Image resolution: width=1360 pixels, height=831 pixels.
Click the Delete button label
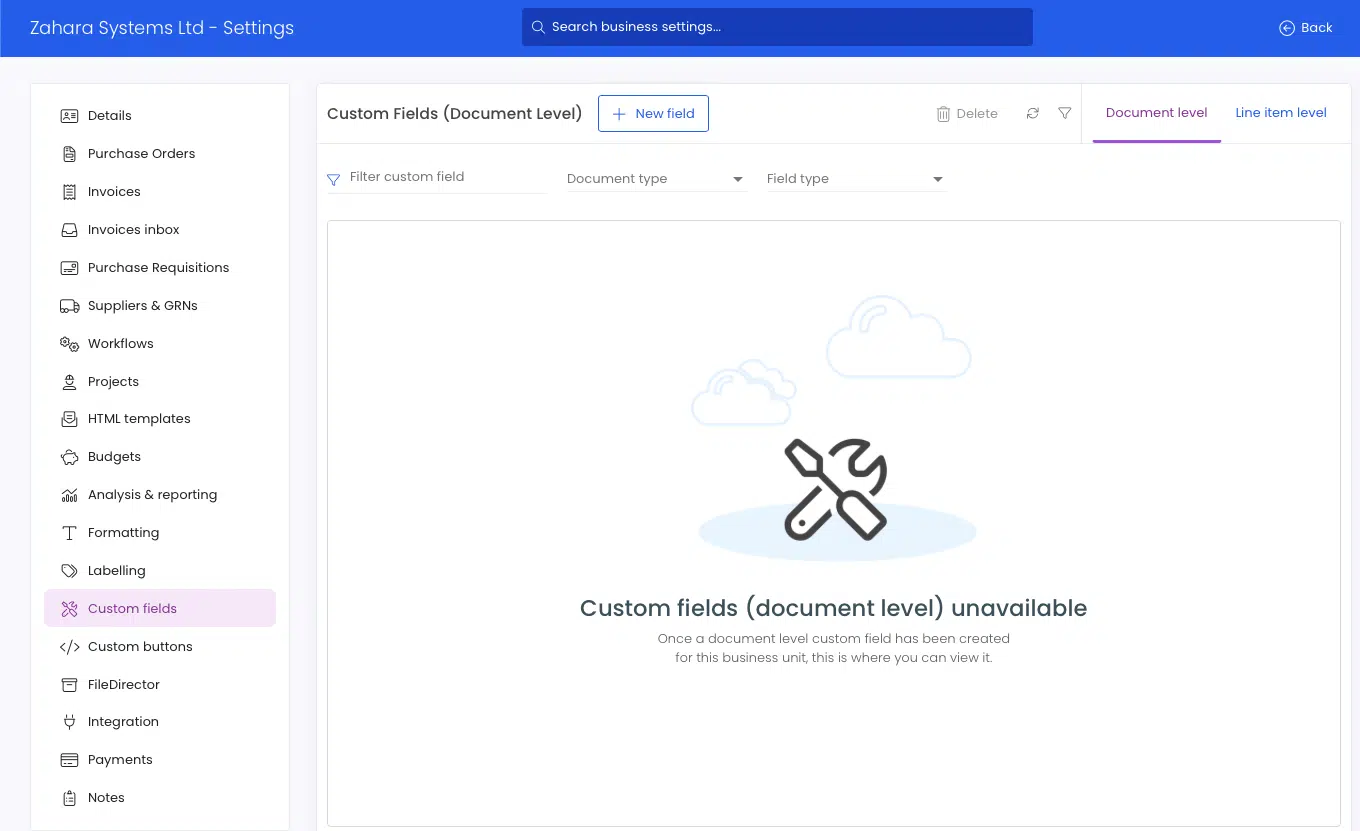tap(977, 114)
